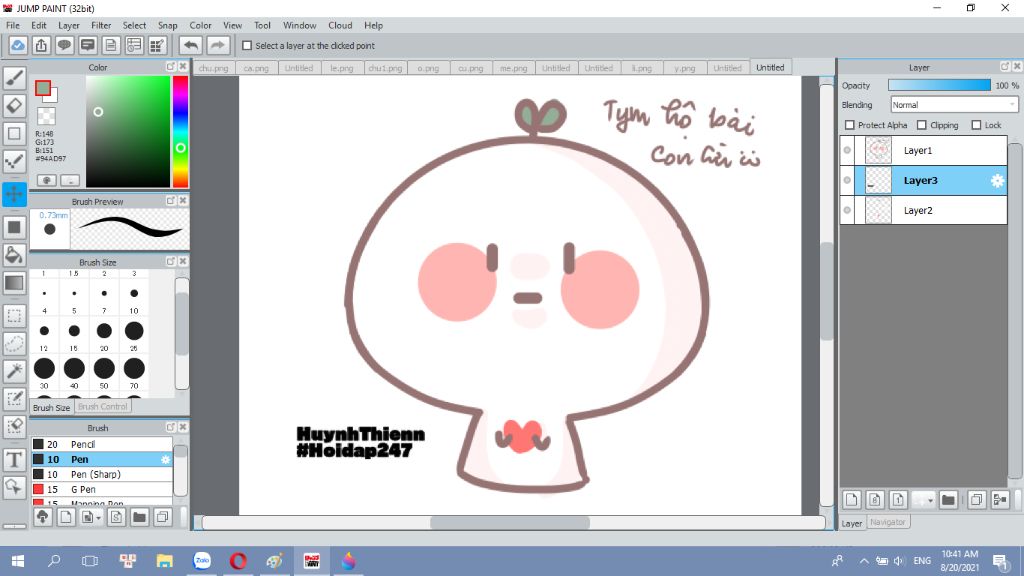This screenshot has width=1024, height=576.
Task: Open add brush type dropdown arrow
Action: [x=98, y=518]
